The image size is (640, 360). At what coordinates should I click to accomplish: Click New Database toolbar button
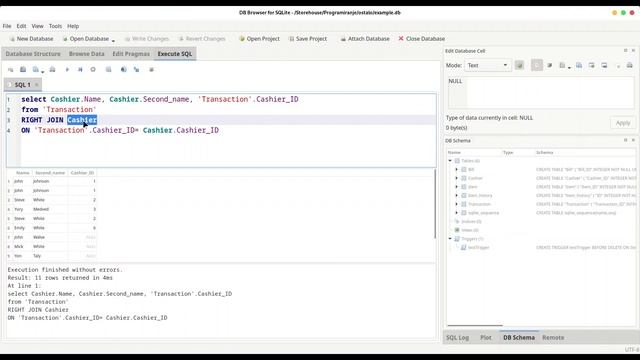[x=31, y=39]
